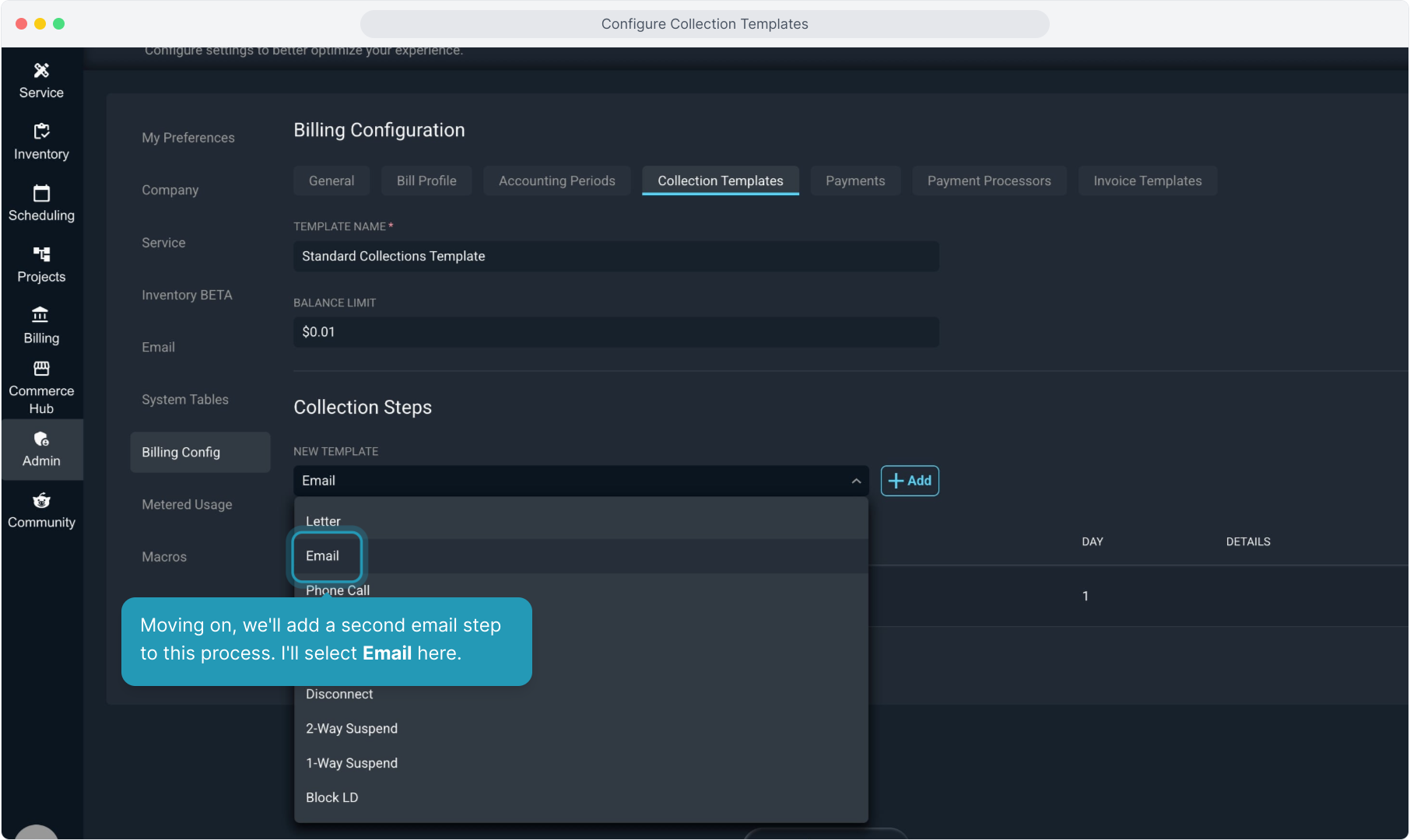Screen dimensions: 1410x840
Task: Switch to the Payment Processors tab
Action: click(988, 181)
